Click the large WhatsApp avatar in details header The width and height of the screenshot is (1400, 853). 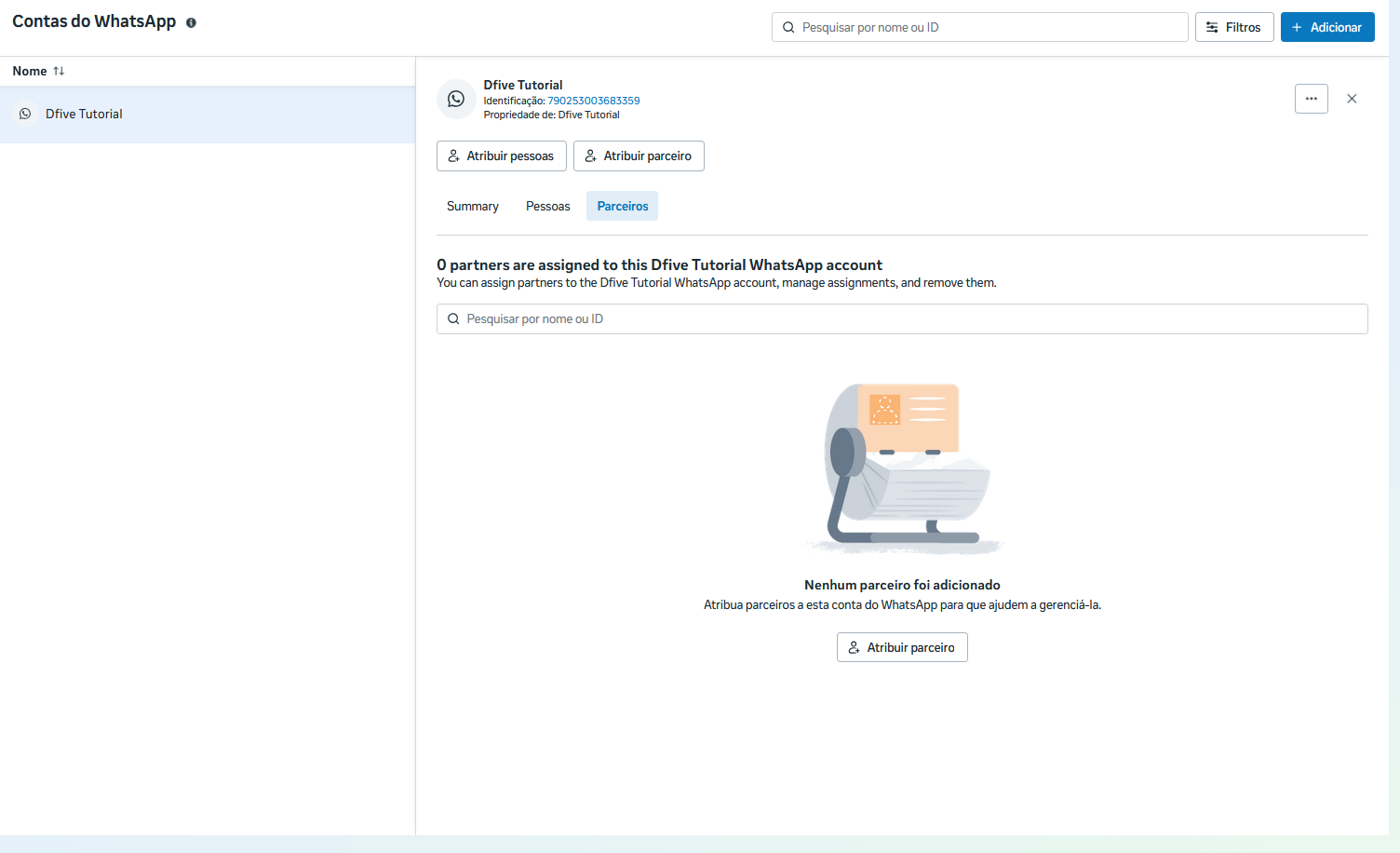point(456,99)
